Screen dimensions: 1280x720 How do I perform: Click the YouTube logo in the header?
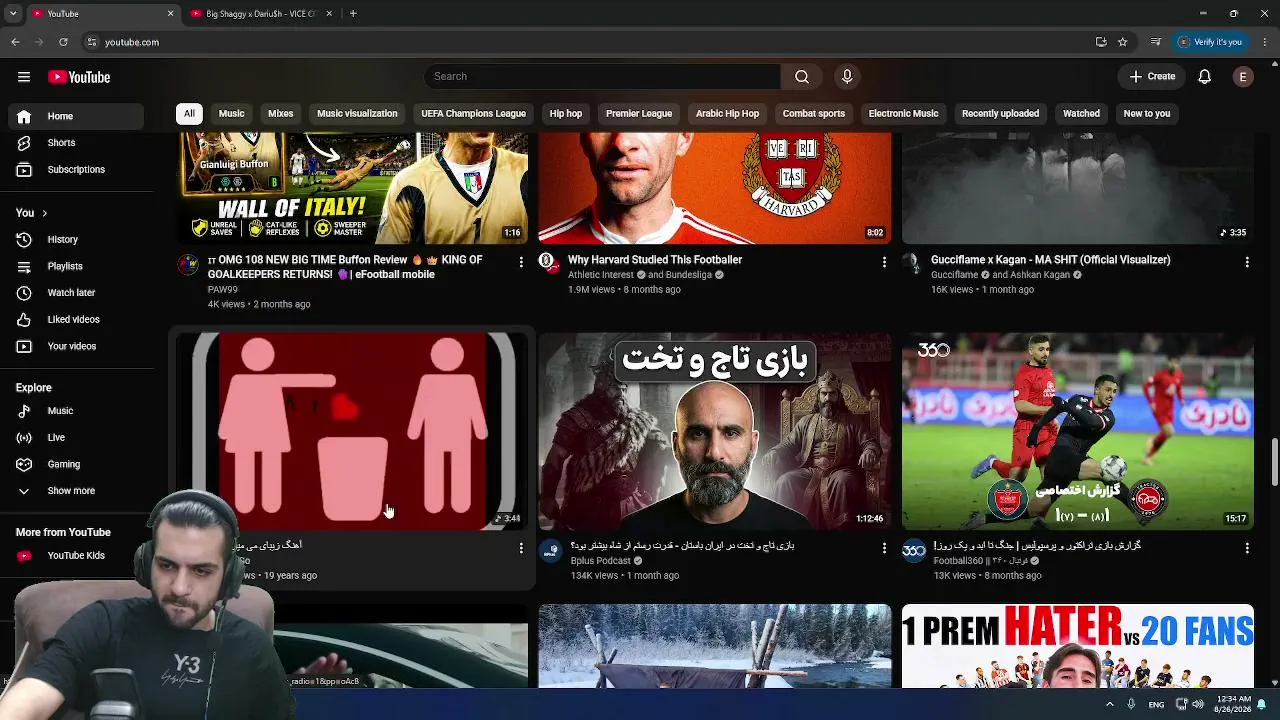coord(79,77)
